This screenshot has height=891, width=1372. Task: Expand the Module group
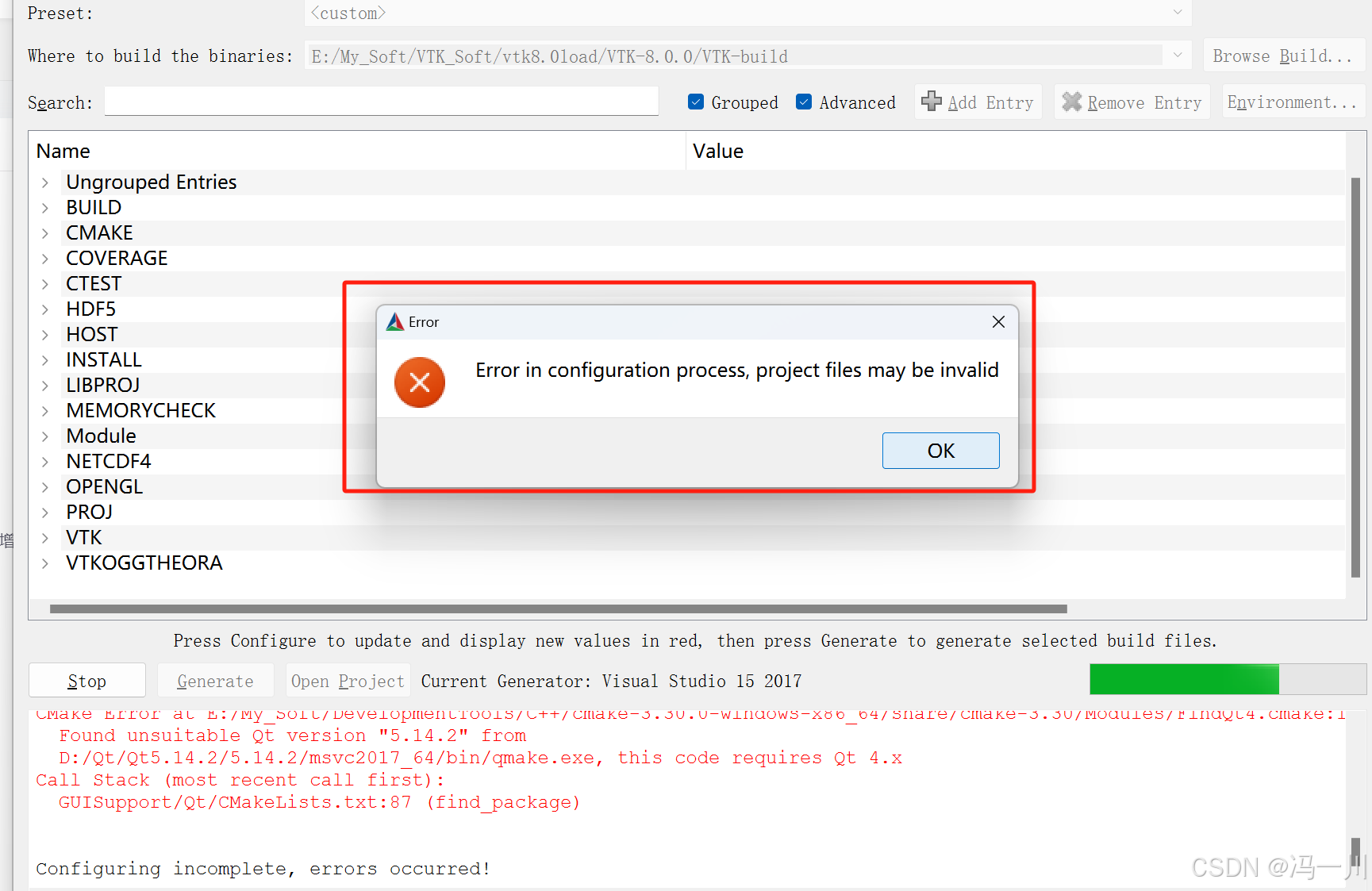[45, 436]
